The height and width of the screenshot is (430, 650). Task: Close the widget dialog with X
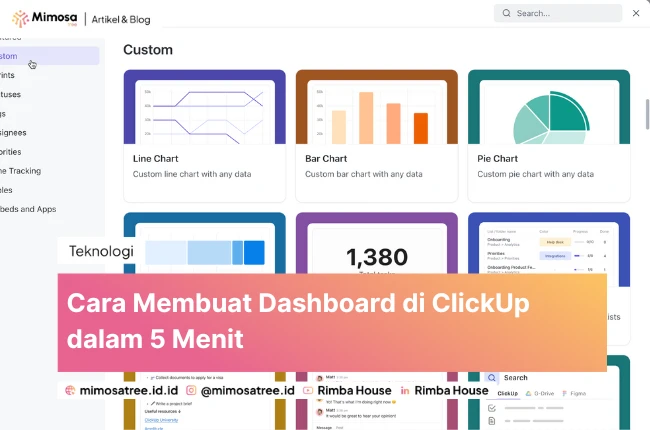click(636, 13)
